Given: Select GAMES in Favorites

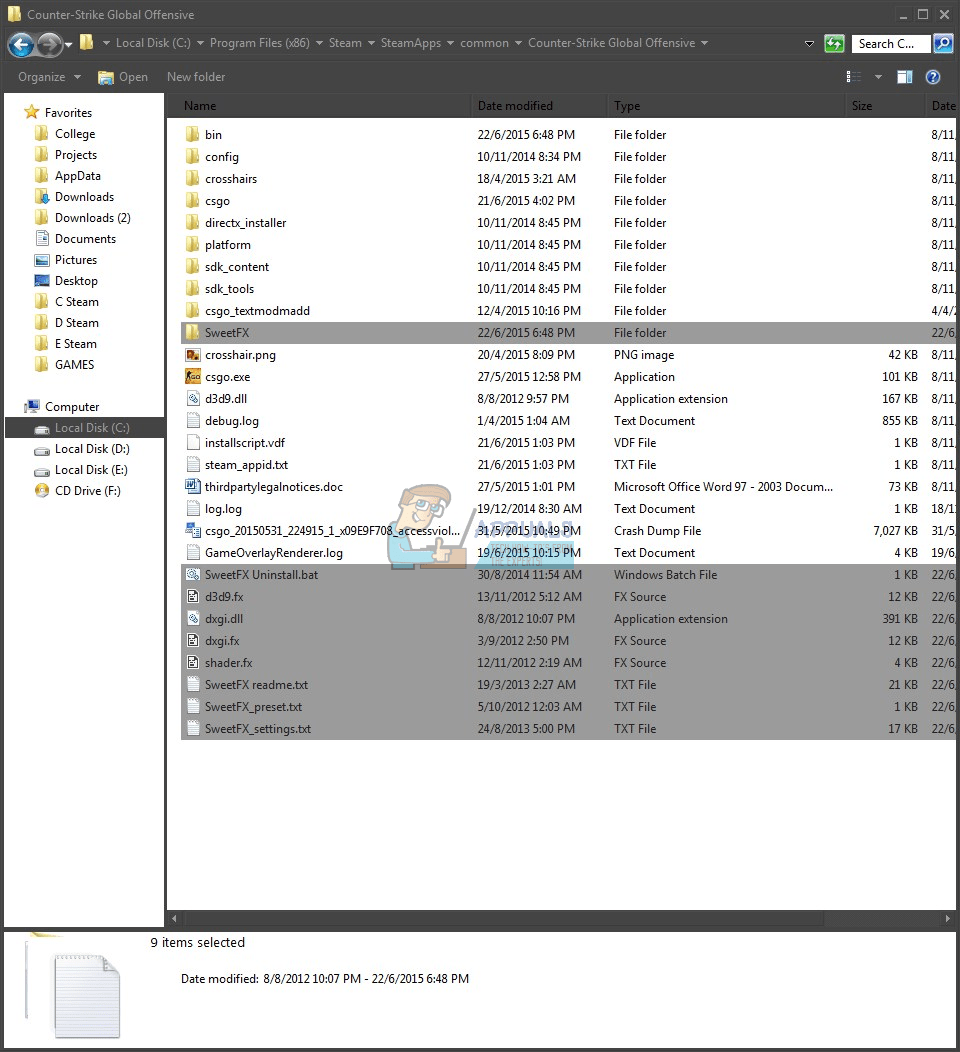Looking at the screenshot, I should (74, 364).
